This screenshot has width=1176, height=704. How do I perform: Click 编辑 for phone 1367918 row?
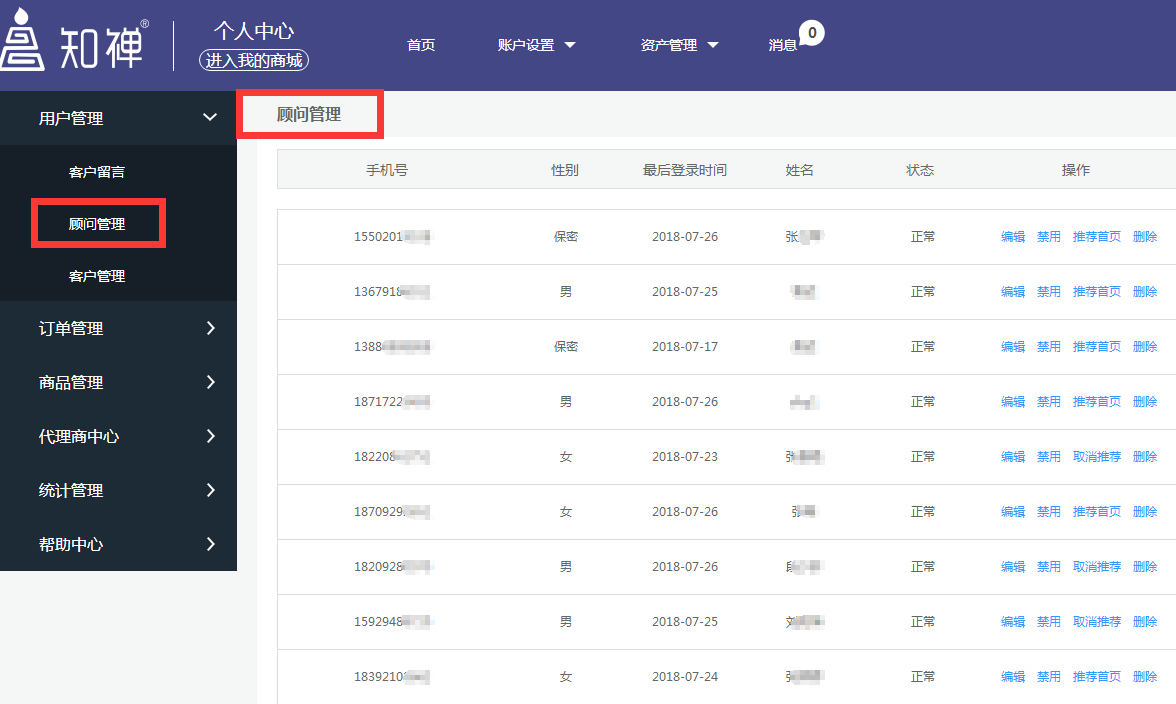(x=1012, y=291)
